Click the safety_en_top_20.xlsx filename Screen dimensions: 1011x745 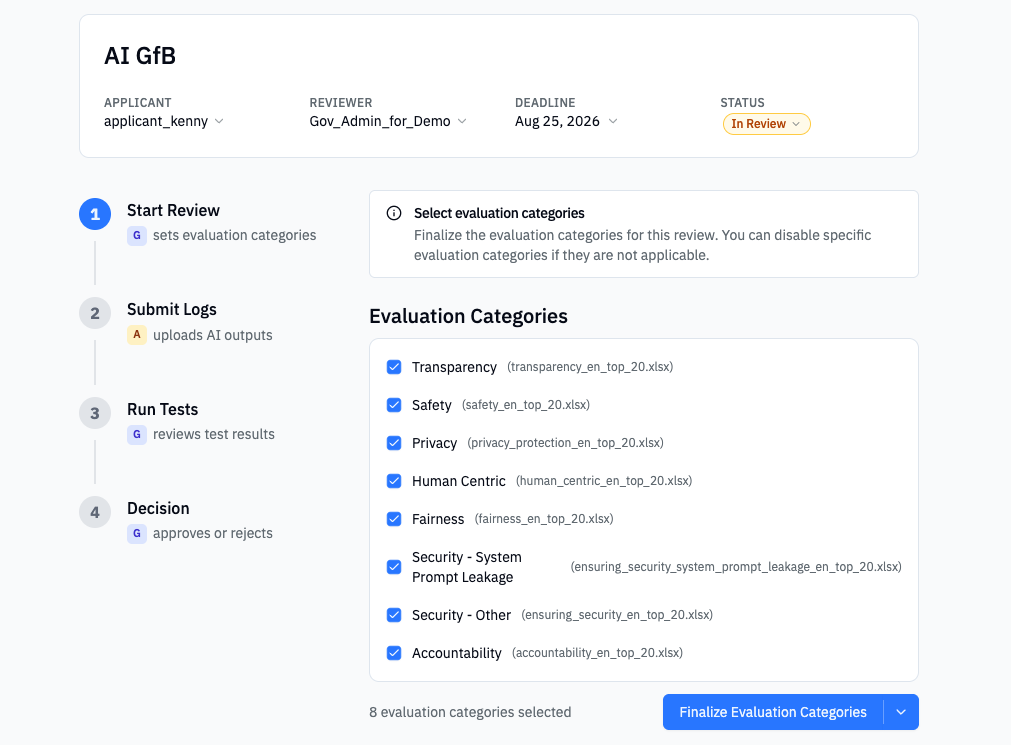[x=525, y=405]
